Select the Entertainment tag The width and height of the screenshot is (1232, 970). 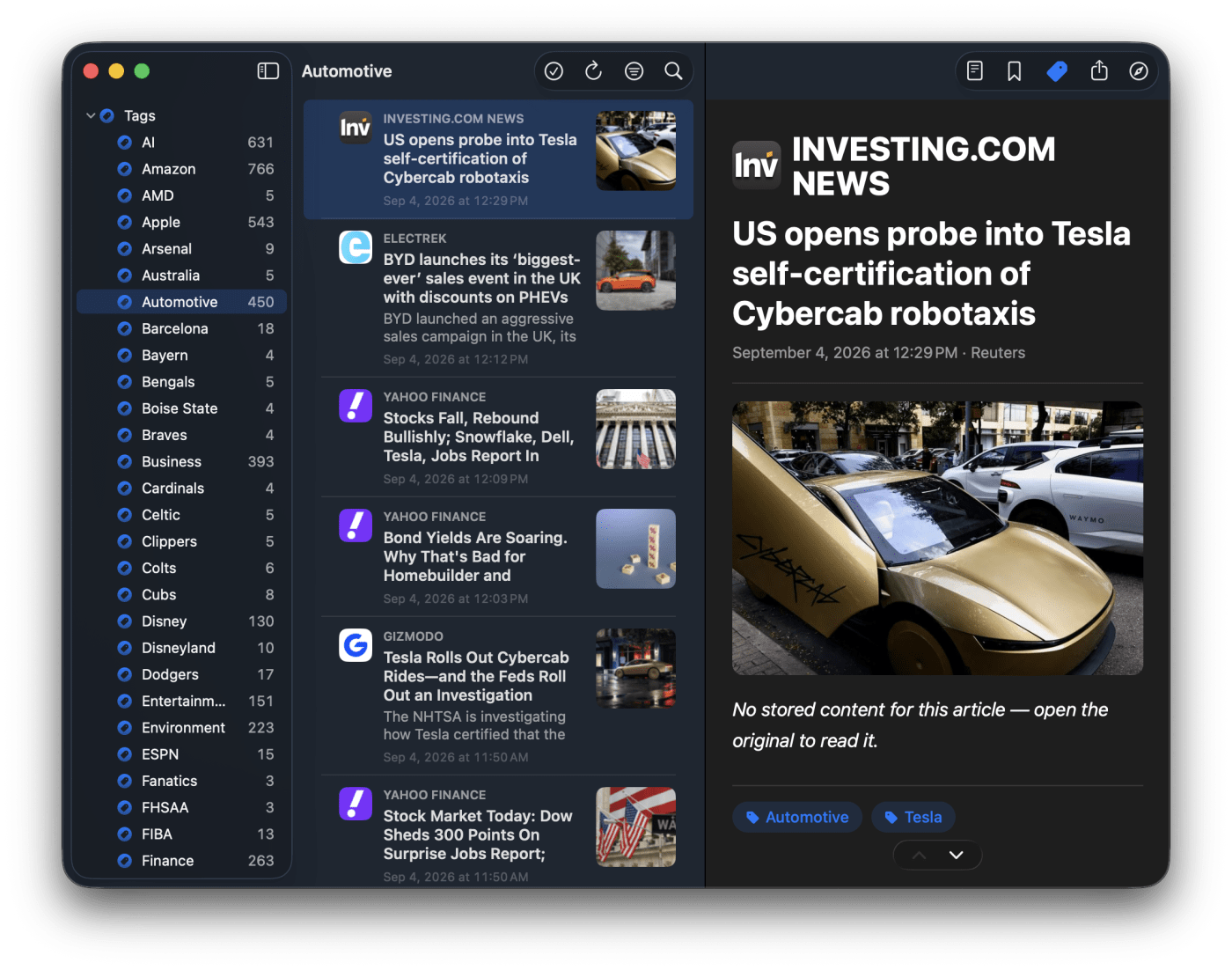click(182, 702)
